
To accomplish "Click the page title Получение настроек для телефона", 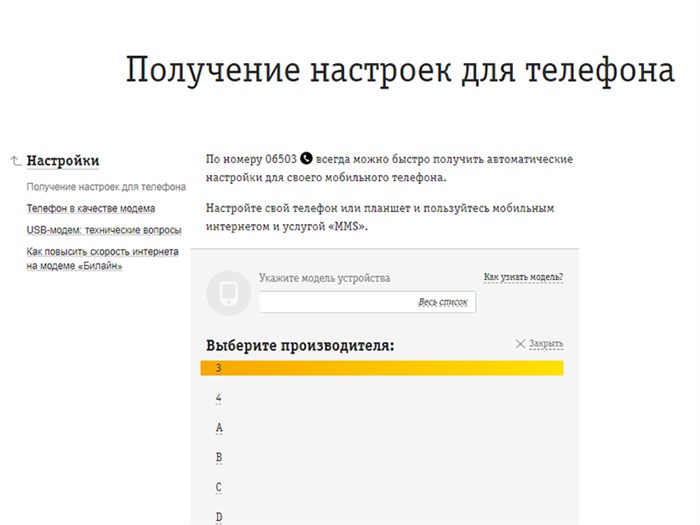I will pyautogui.click(x=400, y=70).
